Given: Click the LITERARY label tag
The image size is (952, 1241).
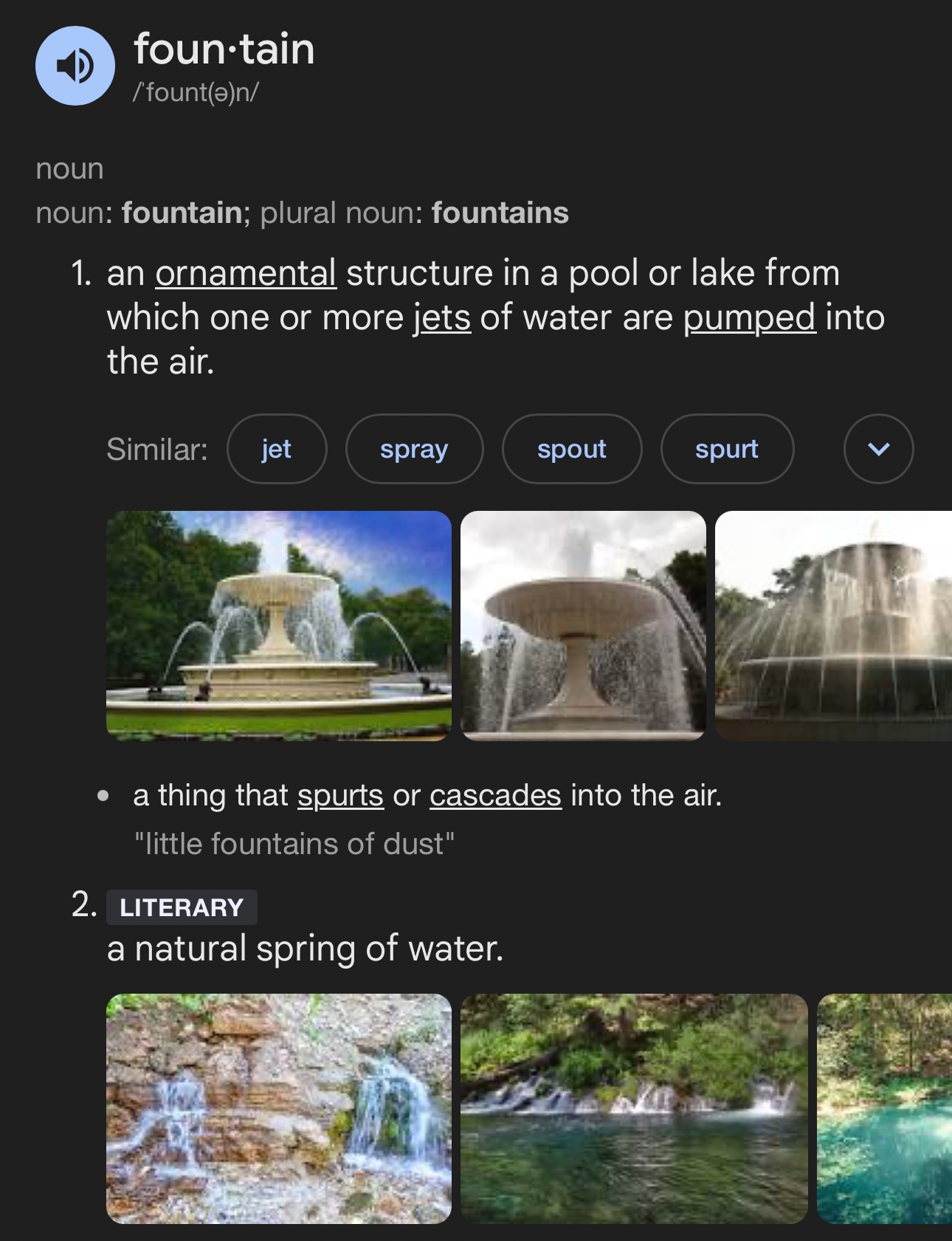Looking at the screenshot, I should pos(182,907).
